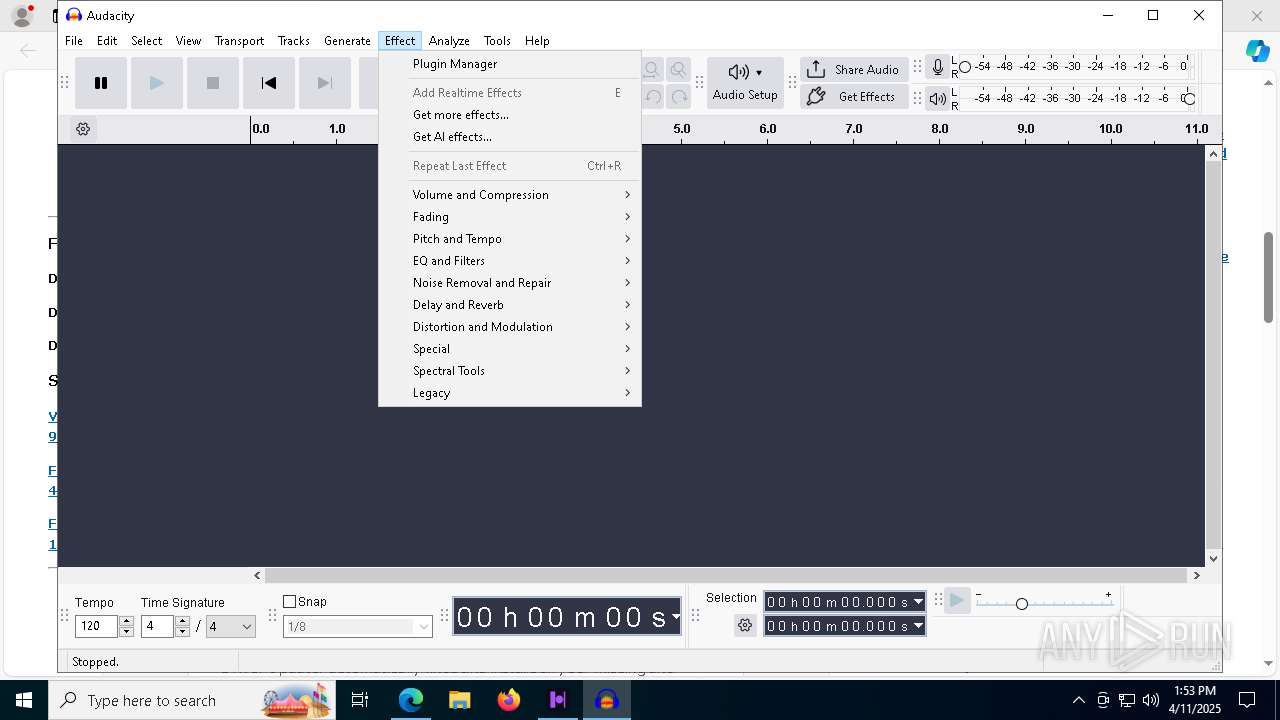This screenshot has height=720, width=1280.
Task: Adjust the playback speed slider knob
Action: (x=1021, y=604)
